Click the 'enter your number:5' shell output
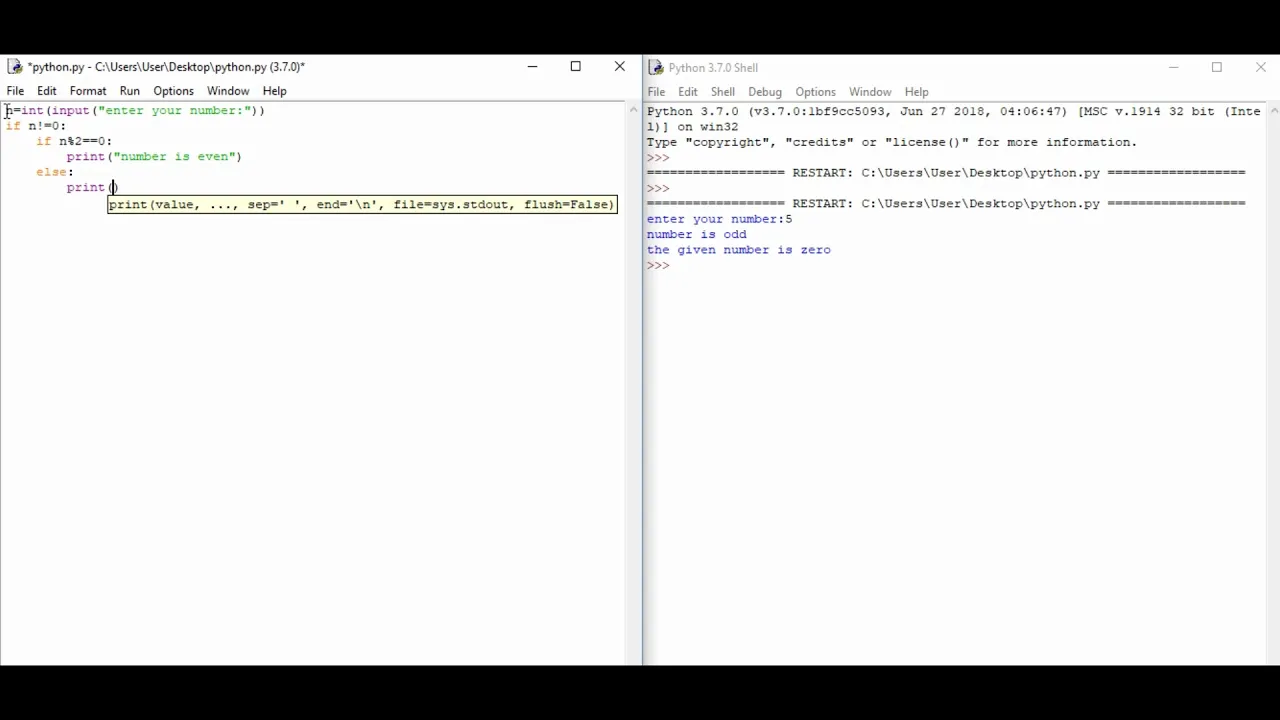This screenshot has width=1280, height=720. click(719, 219)
